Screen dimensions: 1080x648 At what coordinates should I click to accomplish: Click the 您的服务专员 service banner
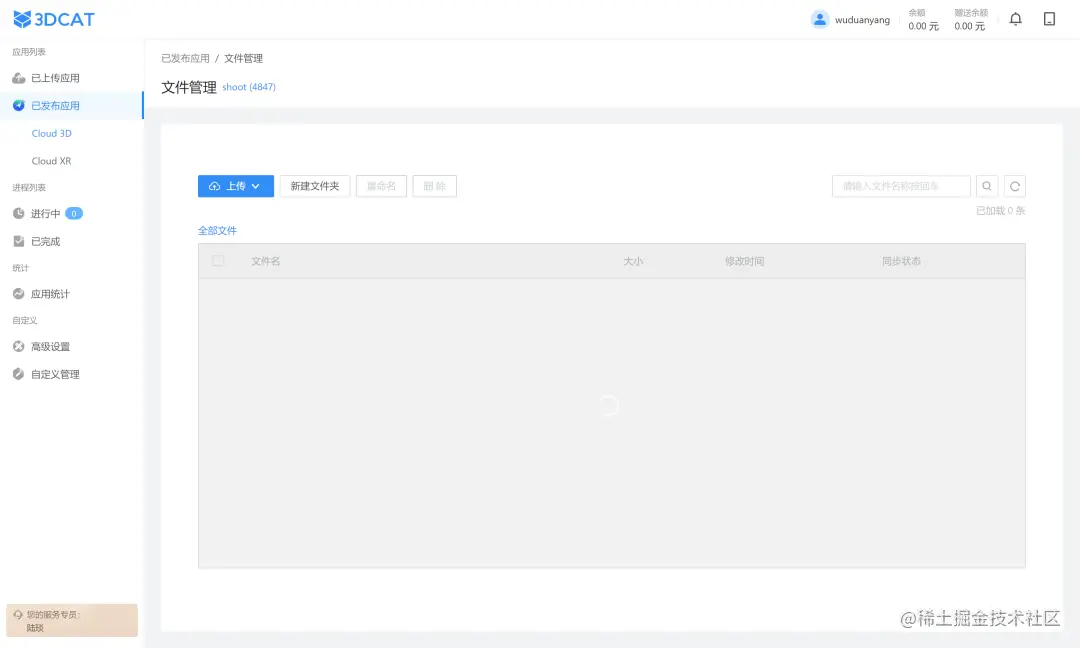click(x=72, y=620)
